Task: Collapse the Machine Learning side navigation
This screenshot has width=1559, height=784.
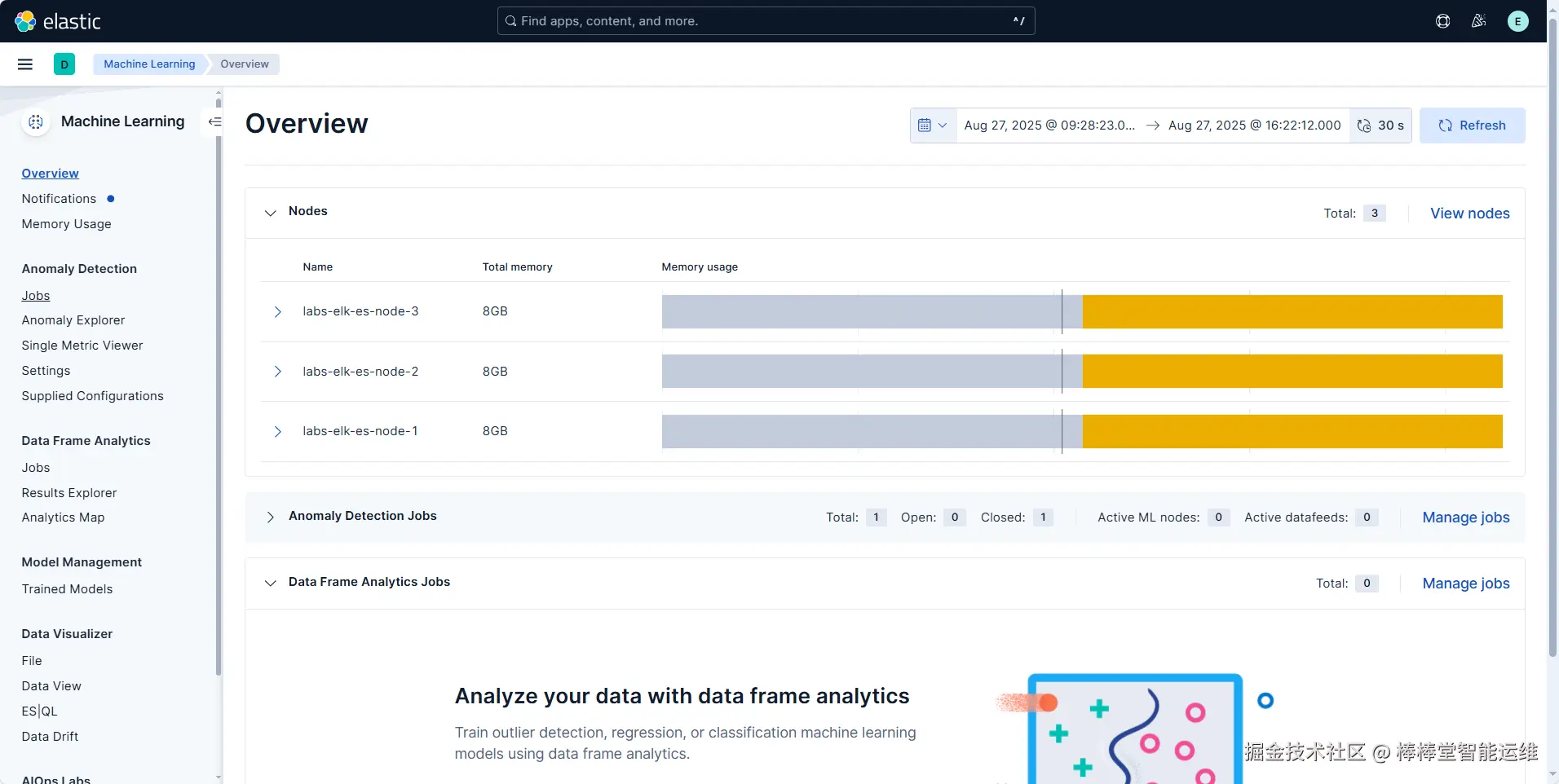Action: click(x=214, y=121)
